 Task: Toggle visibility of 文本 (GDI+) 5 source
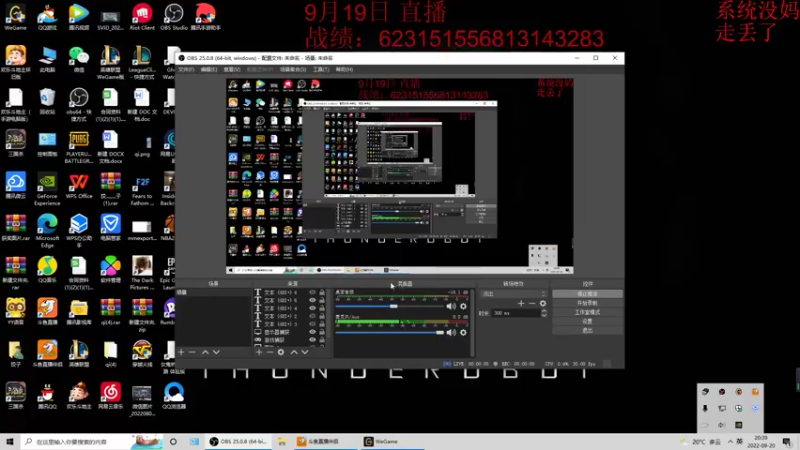(312, 301)
